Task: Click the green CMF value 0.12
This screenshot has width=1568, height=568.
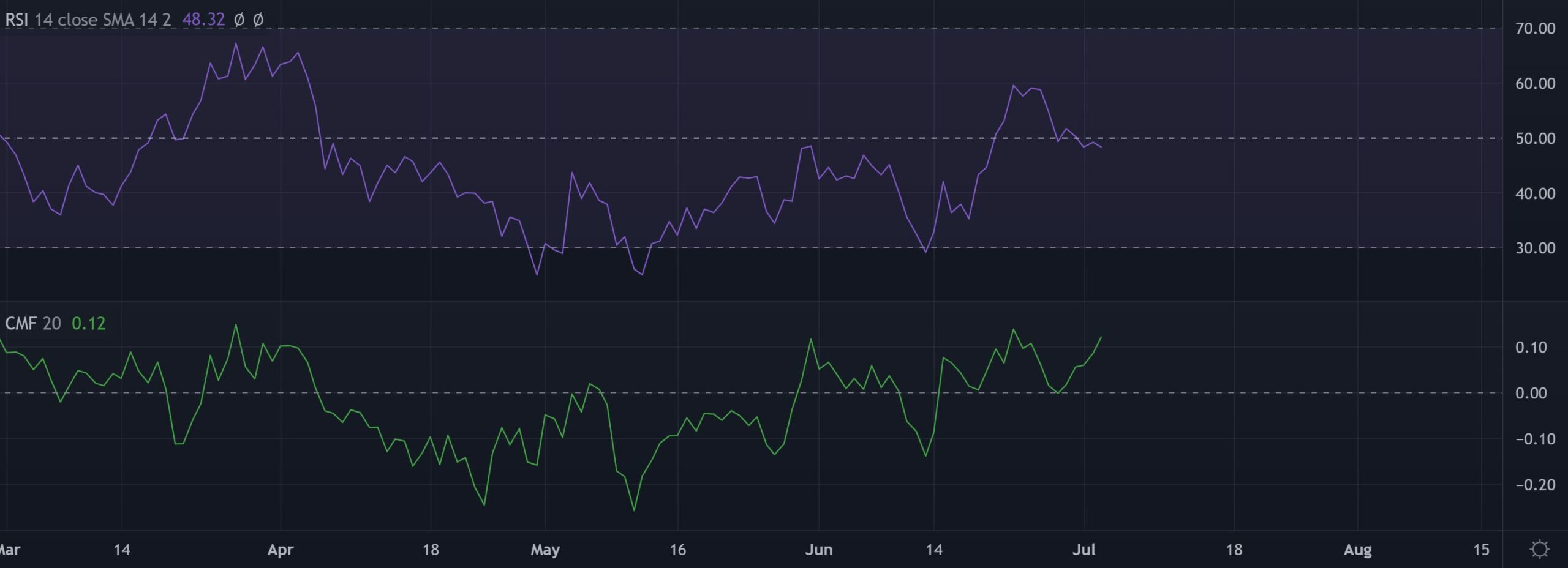Action: [x=89, y=323]
